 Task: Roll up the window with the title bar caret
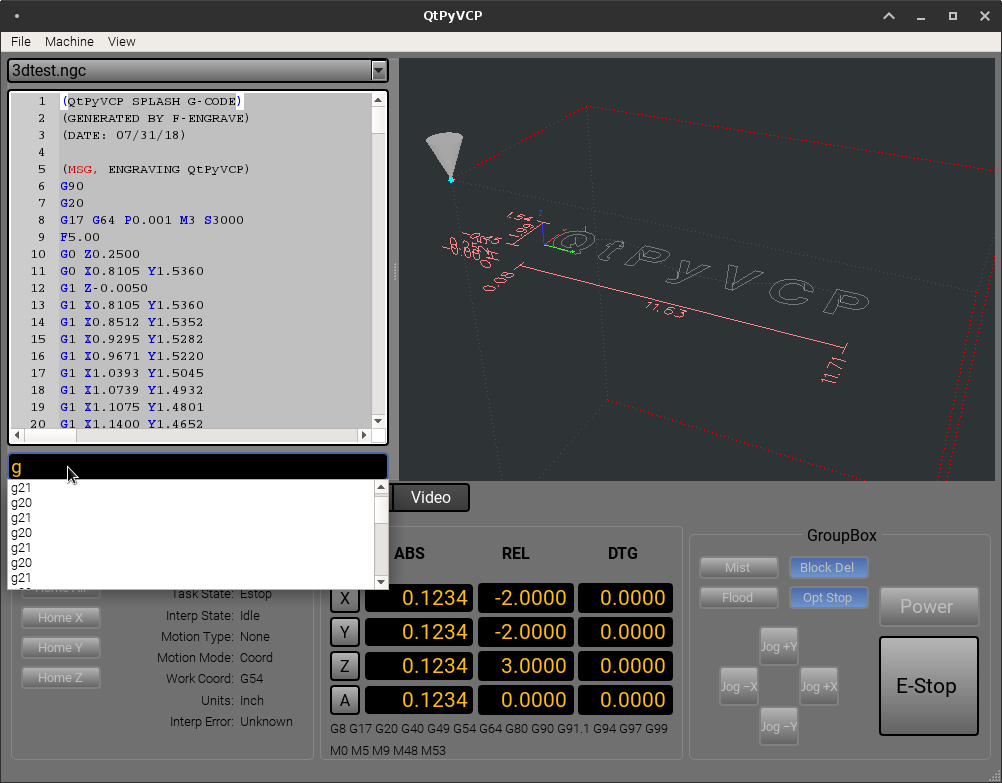pos(889,16)
